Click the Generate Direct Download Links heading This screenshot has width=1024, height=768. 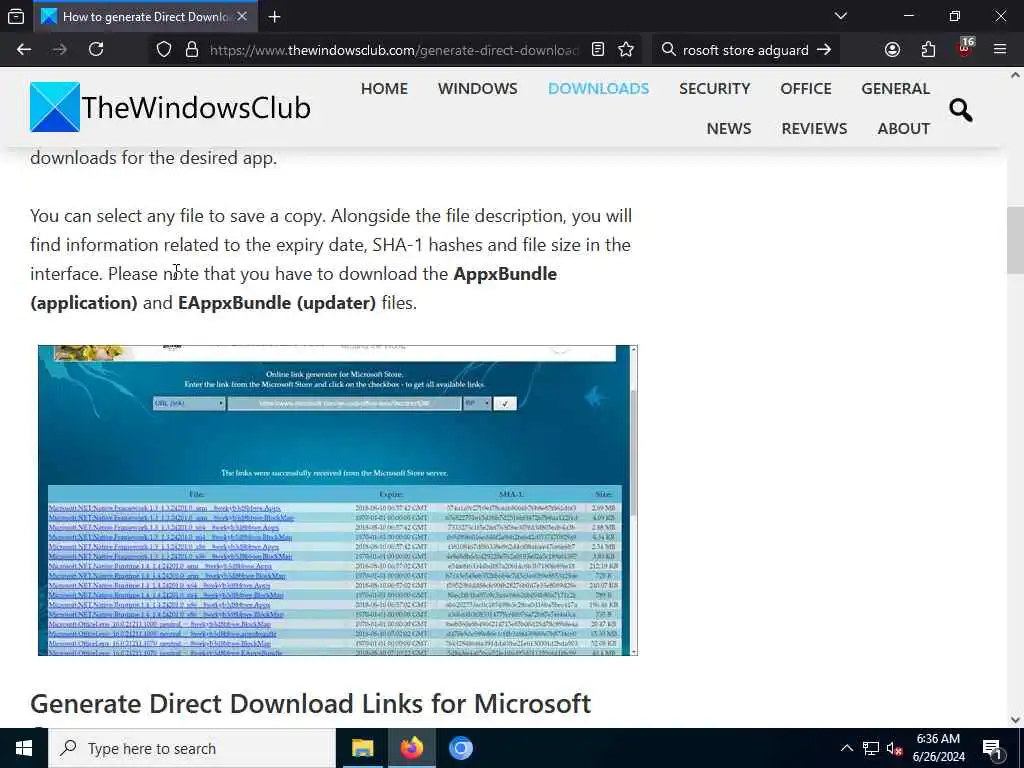coord(310,704)
